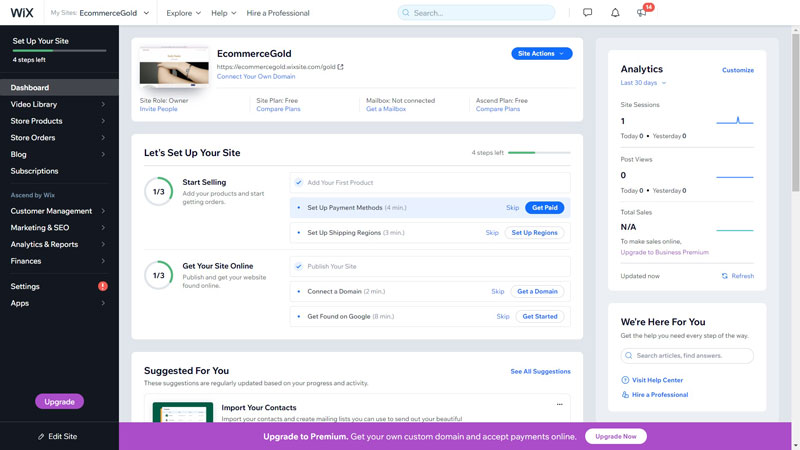
Task: Click the Get a Domain button
Action: coord(537,291)
